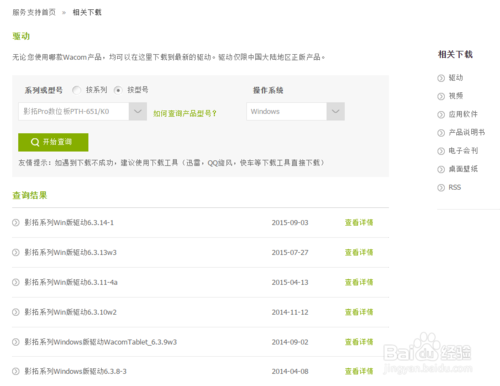Click the green 驱动 page heading

pos(21,36)
